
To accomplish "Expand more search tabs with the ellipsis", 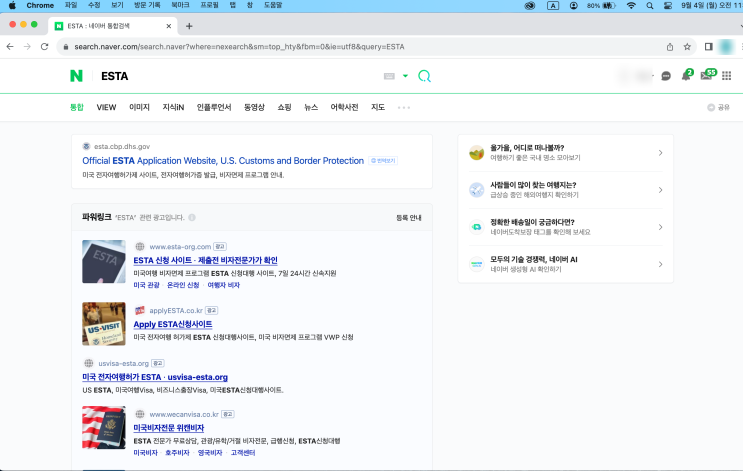I will click(x=404, y=108).
